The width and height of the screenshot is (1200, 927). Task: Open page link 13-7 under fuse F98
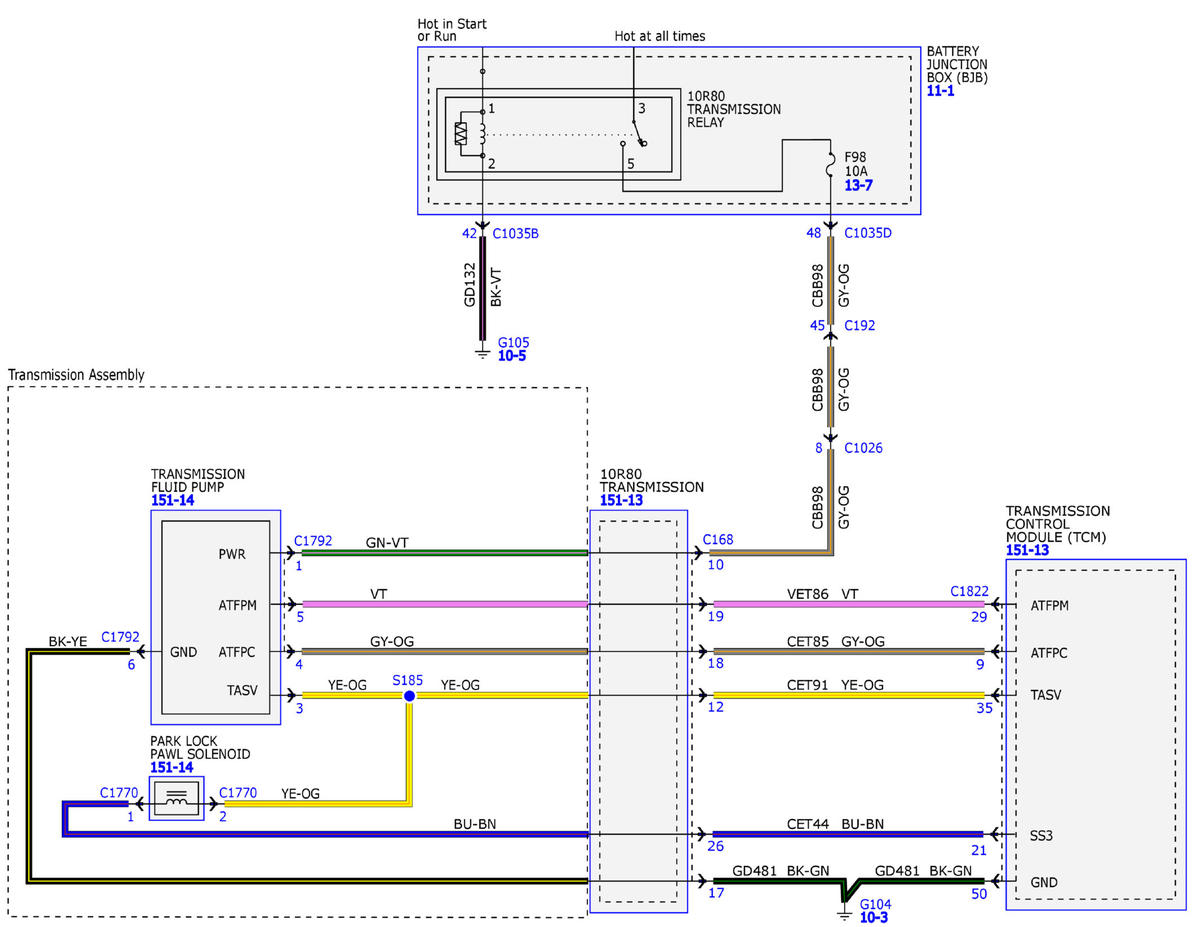click(x=858, y=186)
